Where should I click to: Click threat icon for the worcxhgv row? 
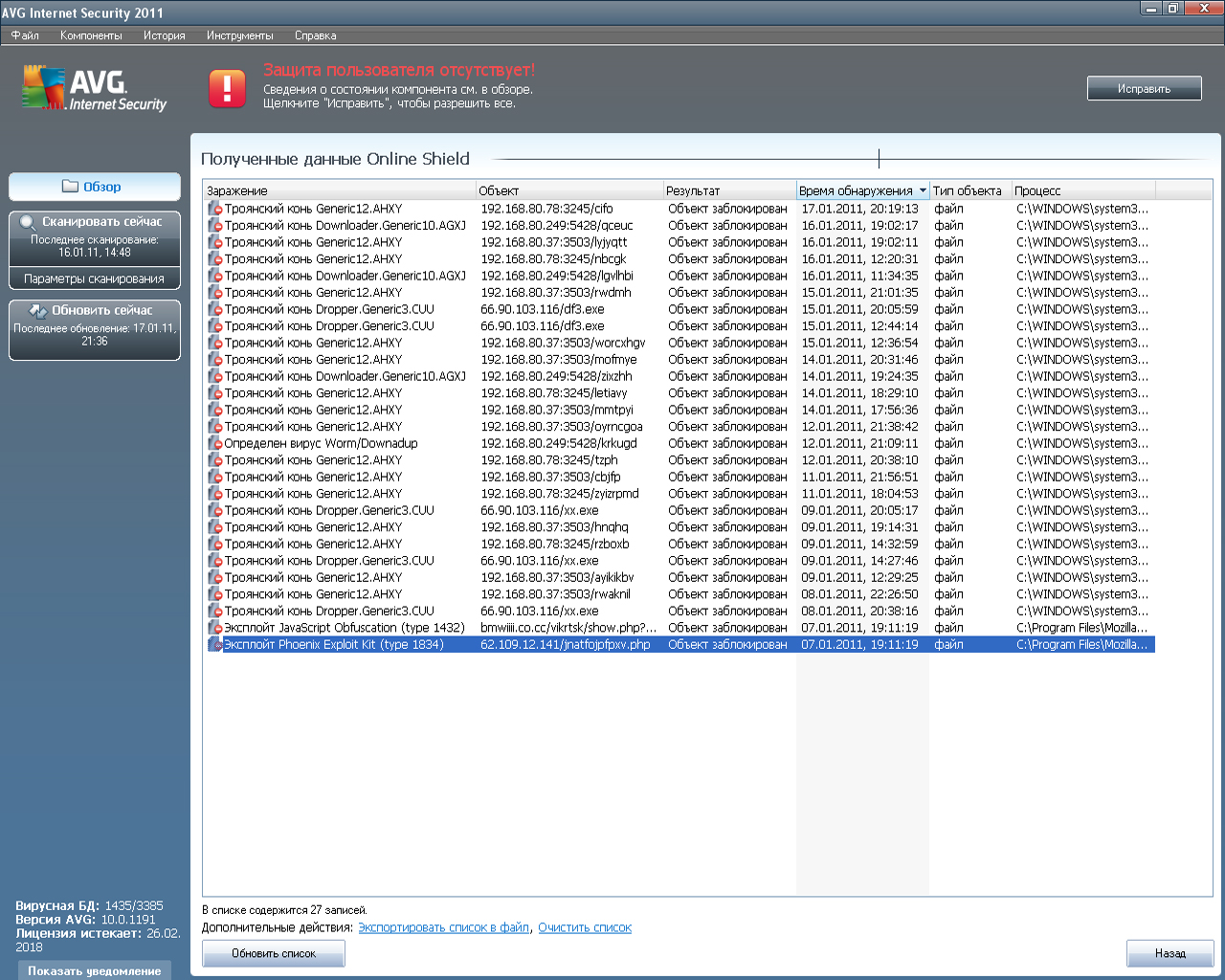[215, 343]
